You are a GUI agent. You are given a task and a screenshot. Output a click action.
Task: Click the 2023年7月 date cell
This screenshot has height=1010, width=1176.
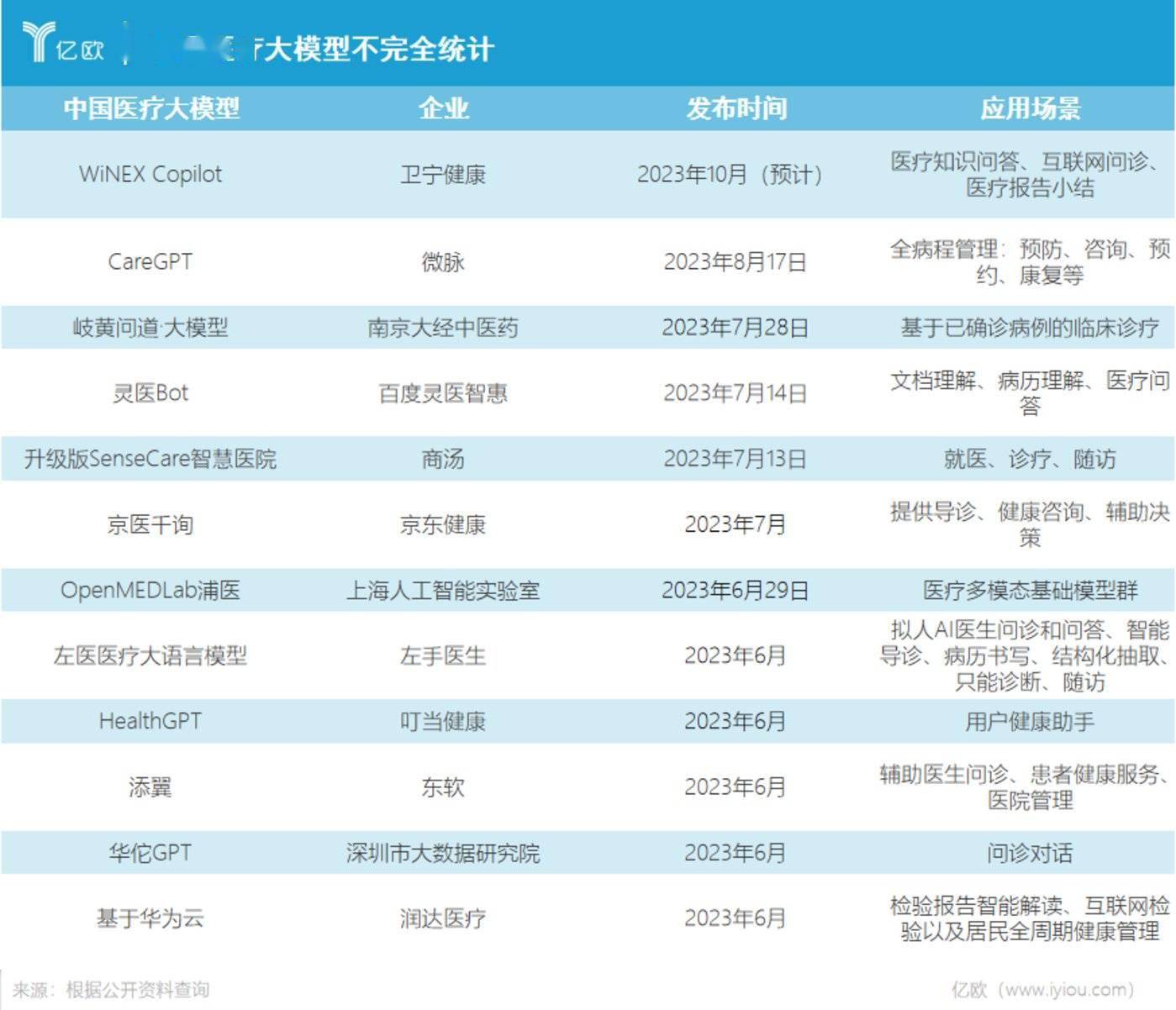[736, 525]
